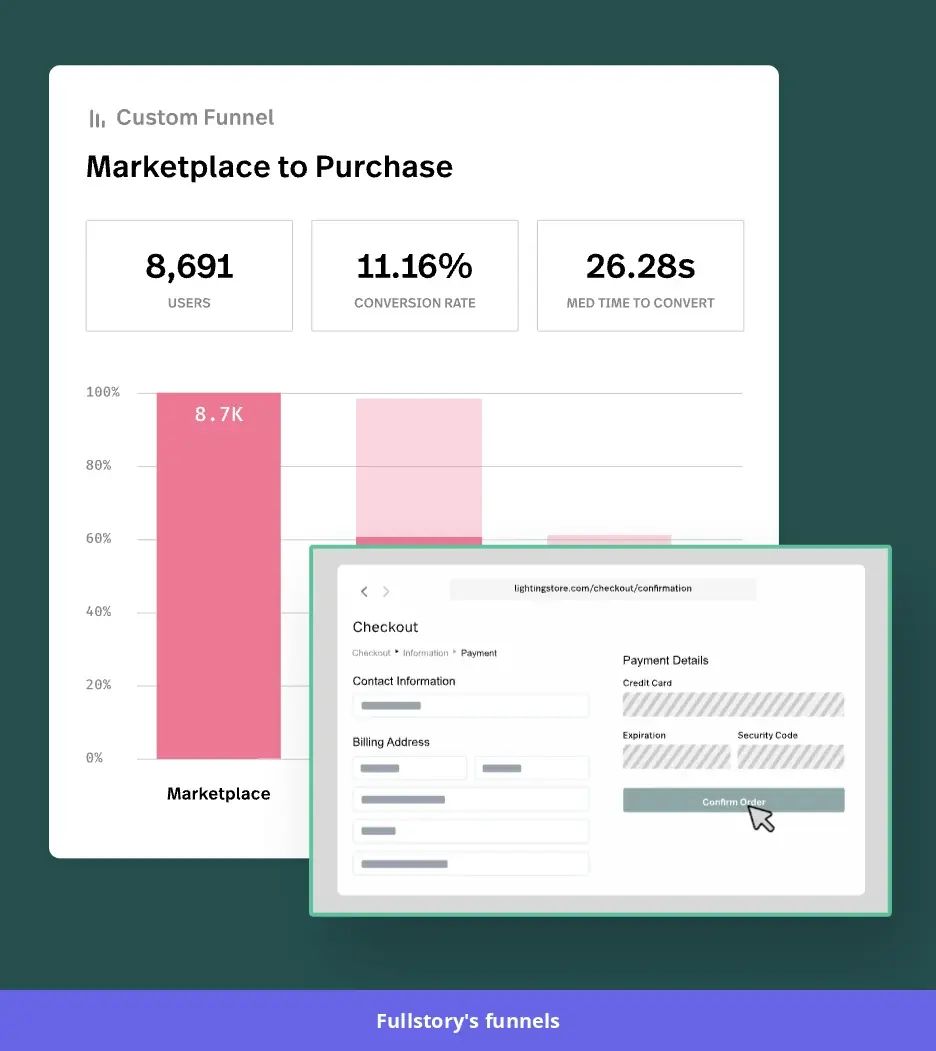Click the Marketplace axis label

(x=219, y=794)
